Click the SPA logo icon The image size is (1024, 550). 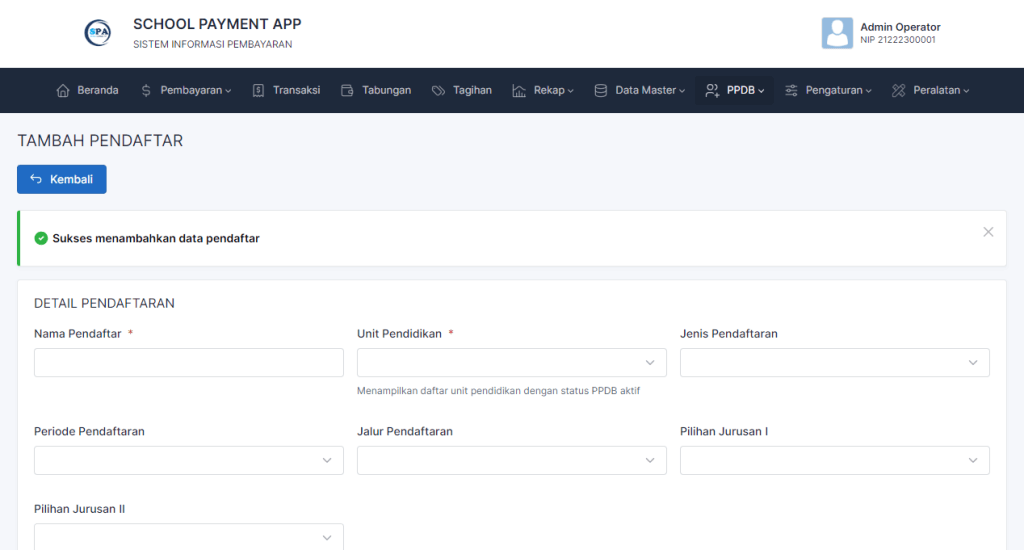[x=98, y=33]
